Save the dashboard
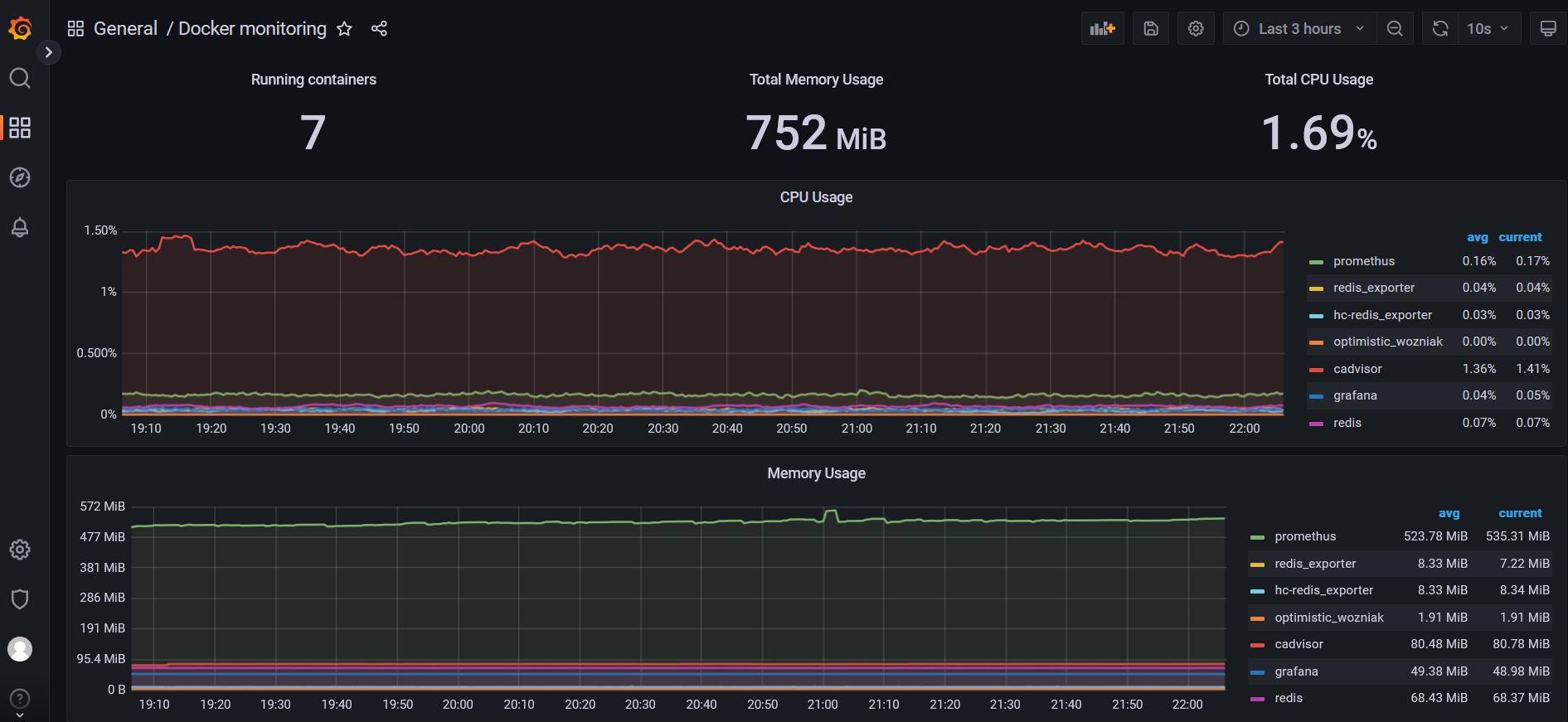Image resolution: width=1568 pixels, height=722 pixels. tap(1151, 29)
